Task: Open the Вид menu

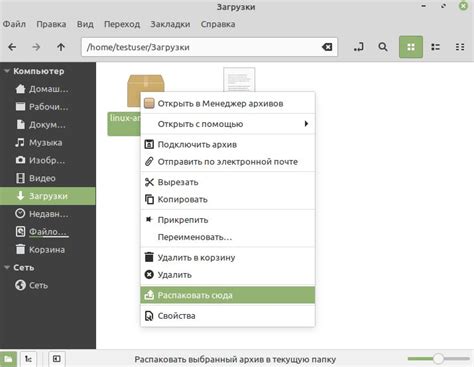Action: click(x=85, y=24)
